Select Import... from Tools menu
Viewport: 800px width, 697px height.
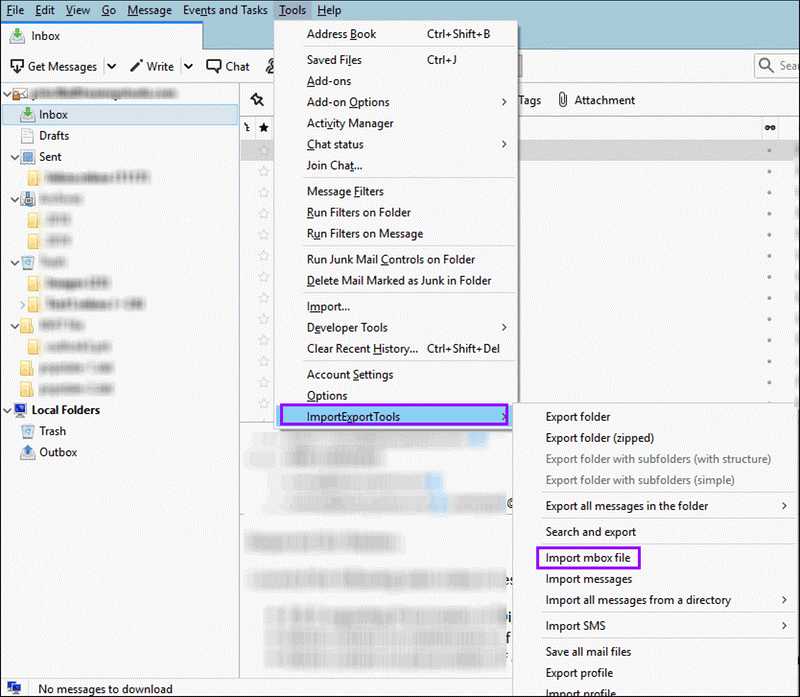398,307
